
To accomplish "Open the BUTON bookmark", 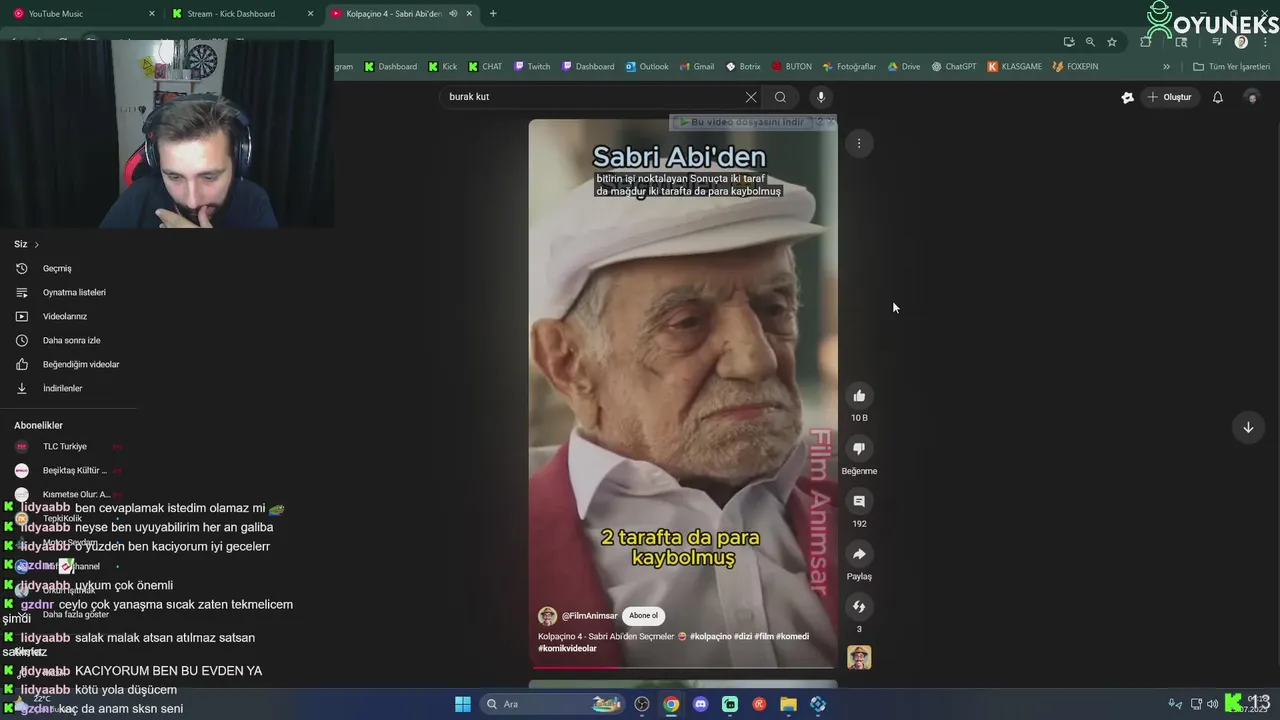I will click(792, 67).
